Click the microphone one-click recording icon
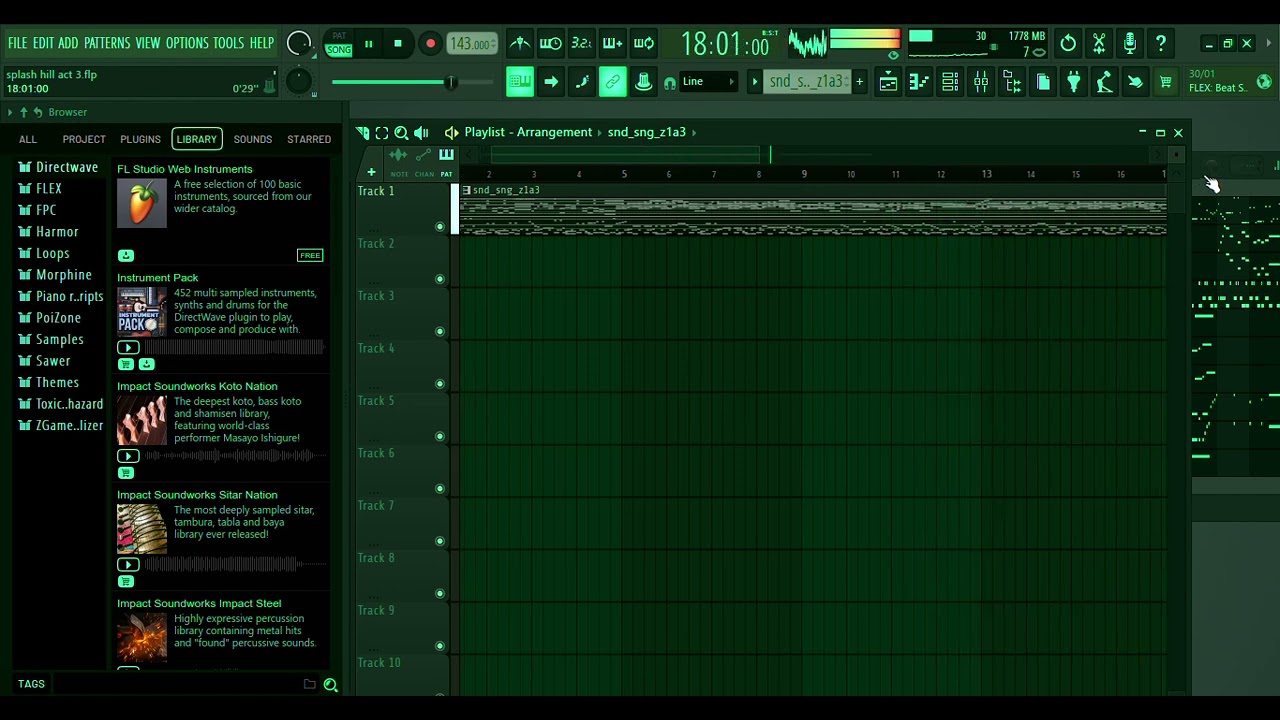The width and height of the screenshot is (1280, 720). point(1130,43)
